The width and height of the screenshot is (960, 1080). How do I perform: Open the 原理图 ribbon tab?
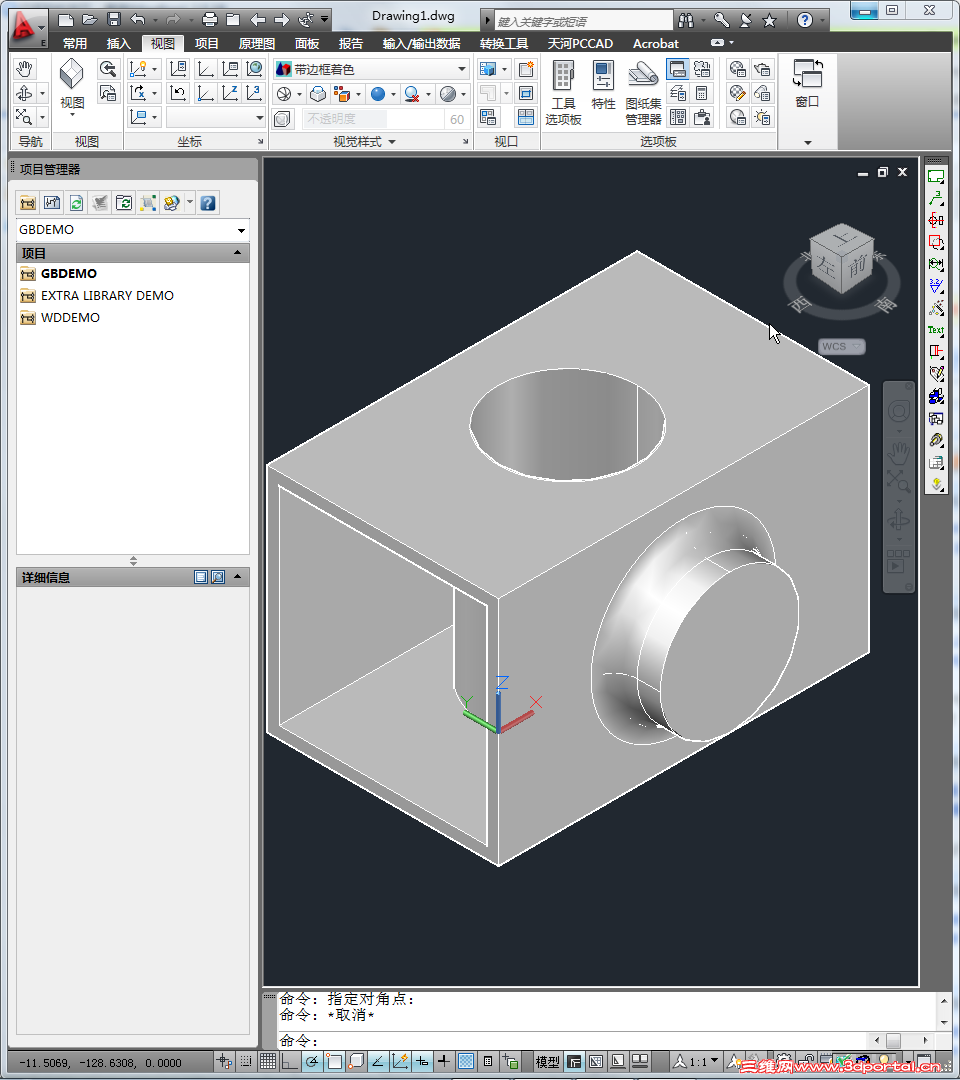[256, 44]
